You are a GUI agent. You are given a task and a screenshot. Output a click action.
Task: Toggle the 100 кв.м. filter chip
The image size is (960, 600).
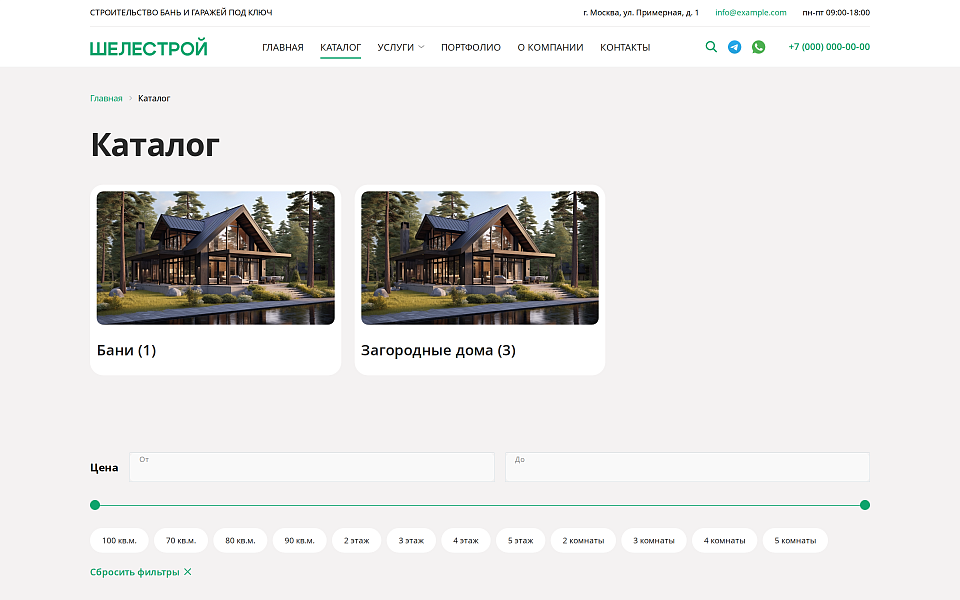point(120,540)
